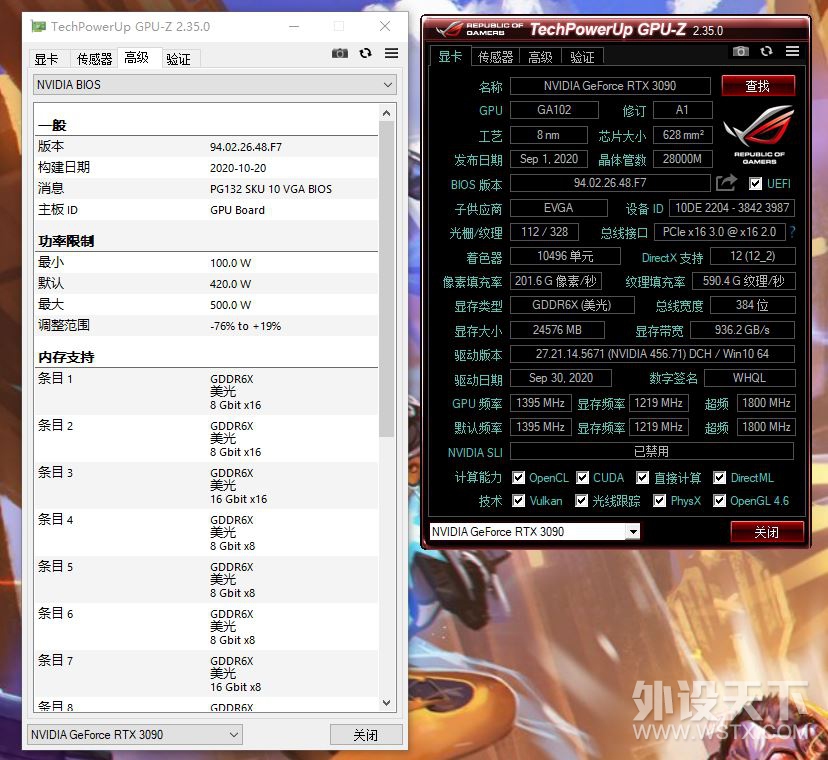Image resolution: width=828 pixels, height=760 pixels.
Task: Switch to 传感器 tab in ROG window
Action: [495, 57]
